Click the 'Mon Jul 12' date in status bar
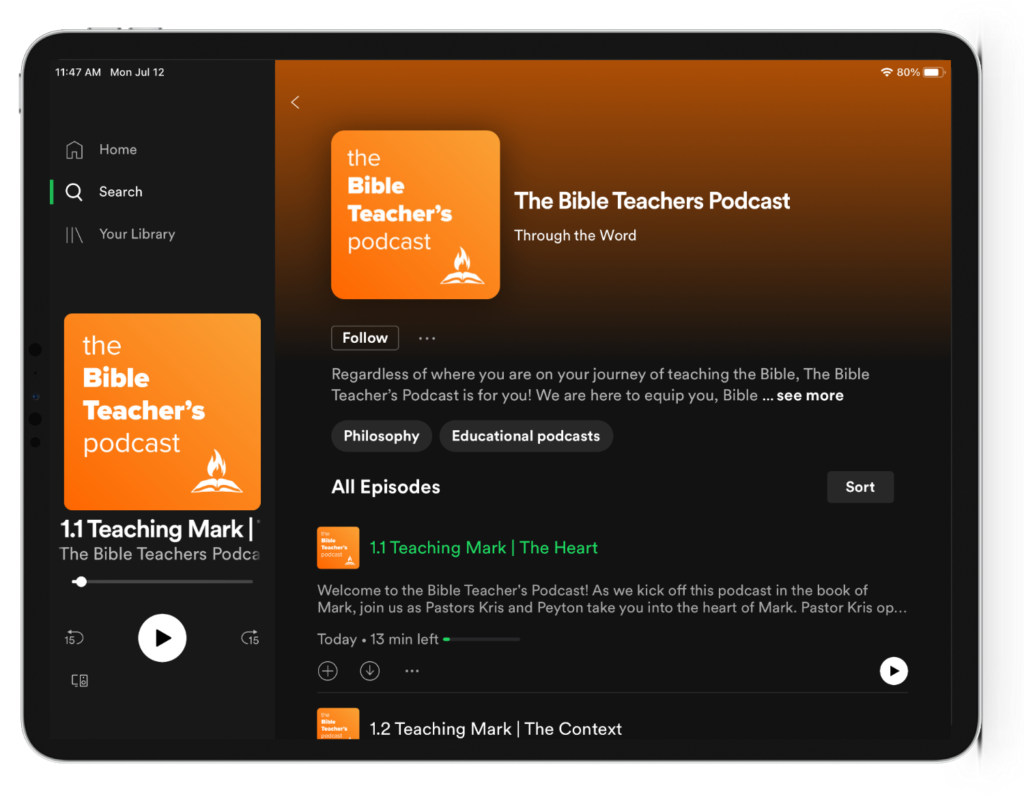1024x810 pixels. (137, 73)
